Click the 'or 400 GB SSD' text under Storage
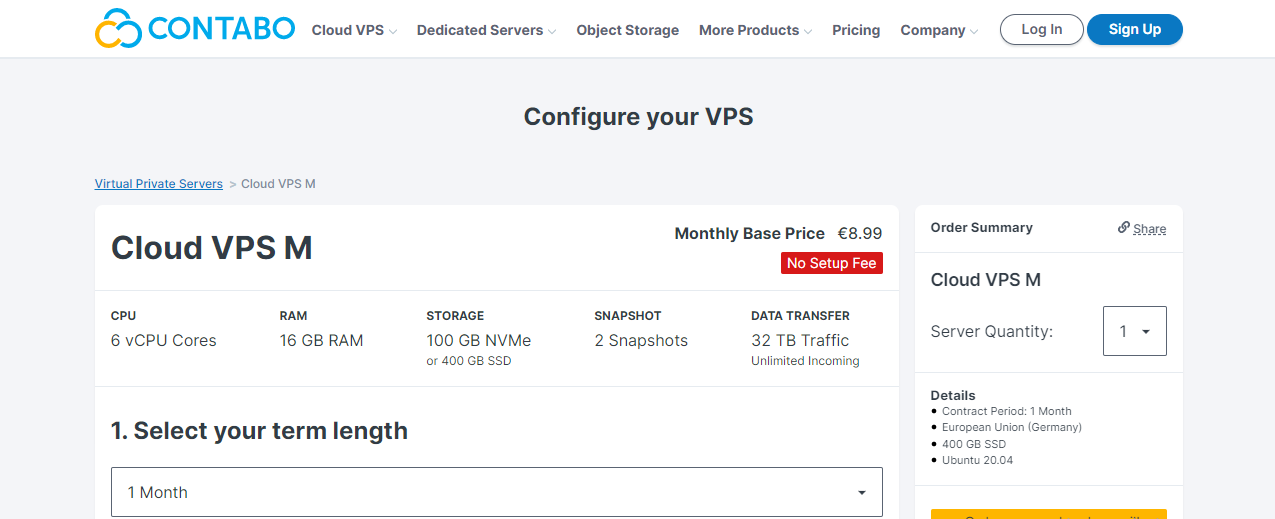The image size is (1275, 519). pos(469,361)
